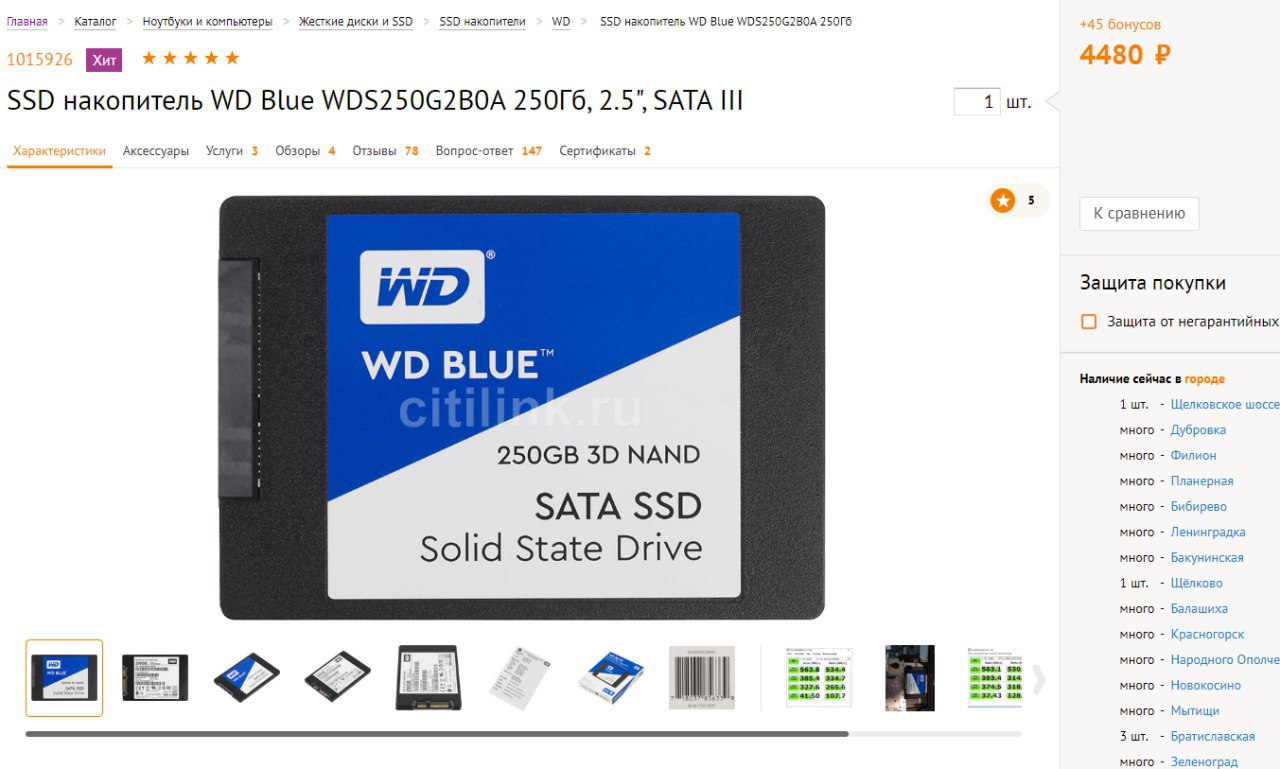Click the городе location link

click(1204, 379)
